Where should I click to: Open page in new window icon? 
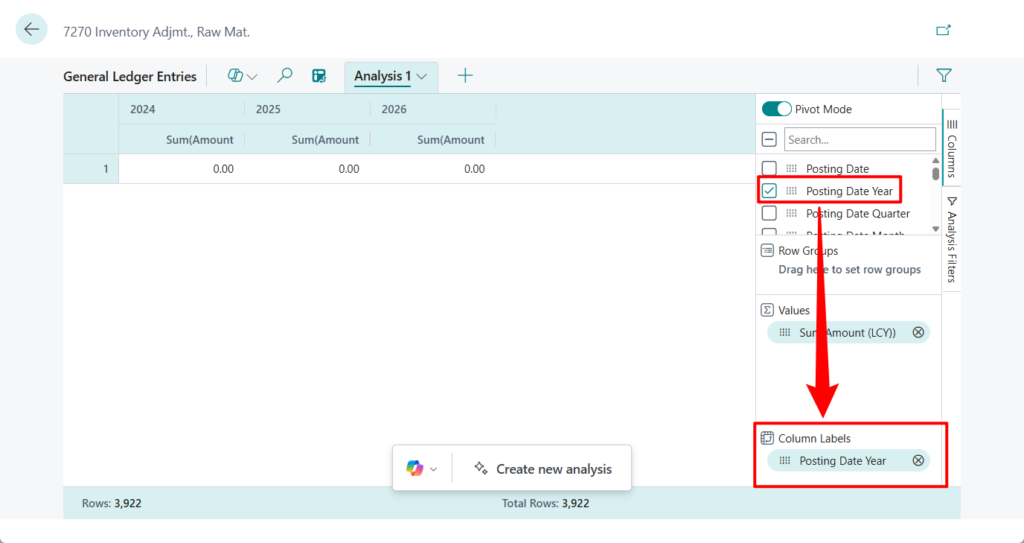[x=942, y=30]
